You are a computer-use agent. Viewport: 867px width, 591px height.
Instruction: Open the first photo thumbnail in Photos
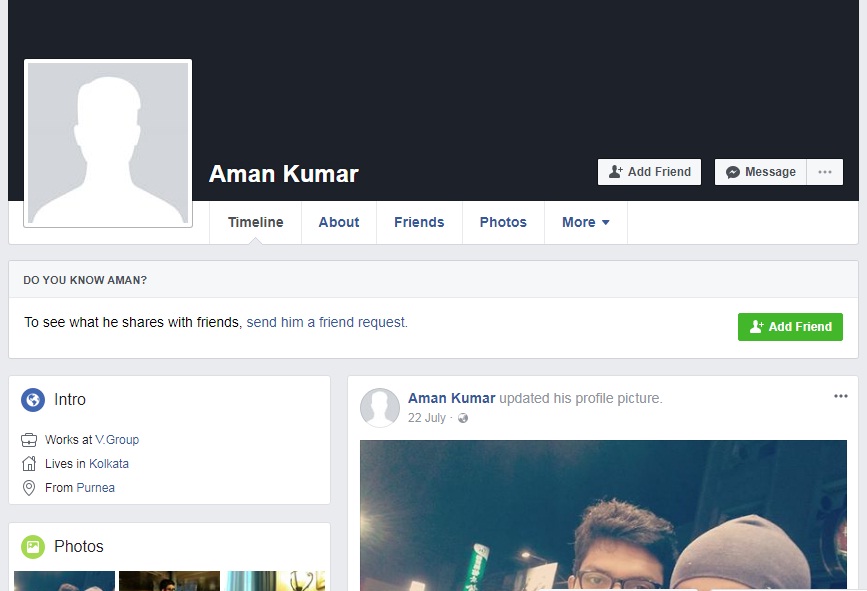point(64,581)
